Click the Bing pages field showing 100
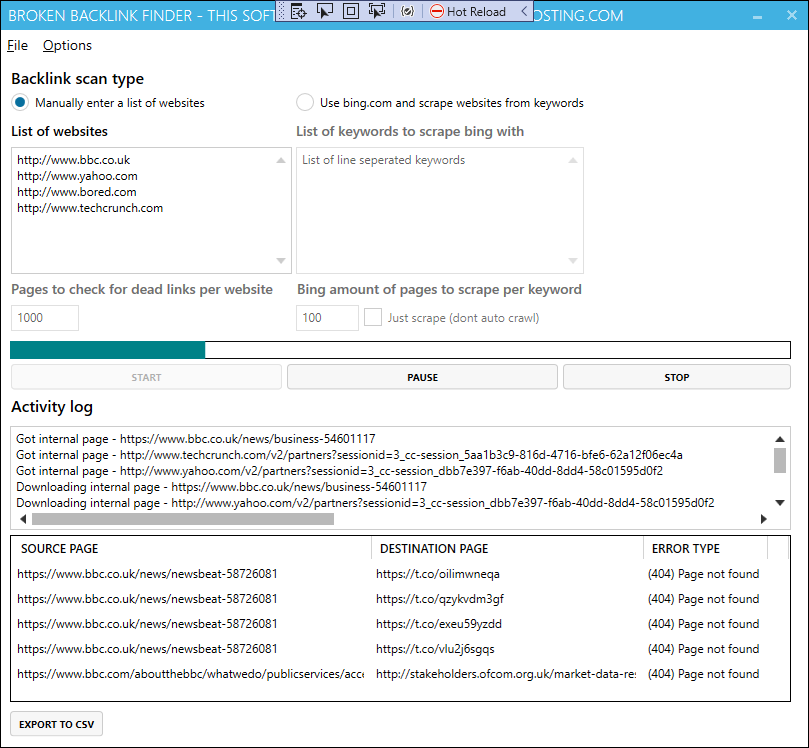 point(327,318)
